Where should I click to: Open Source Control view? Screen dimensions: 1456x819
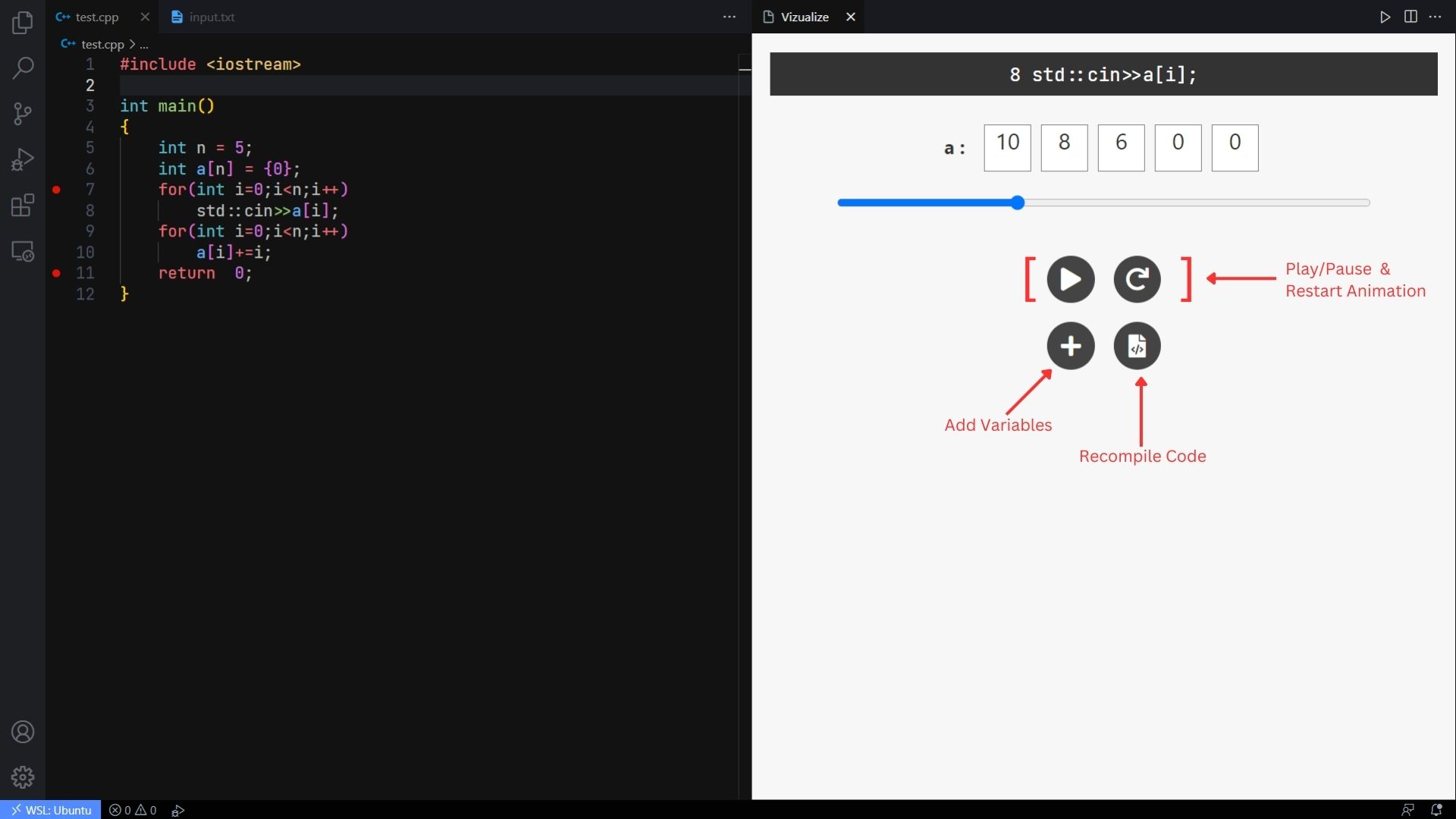tap(23, 114)
